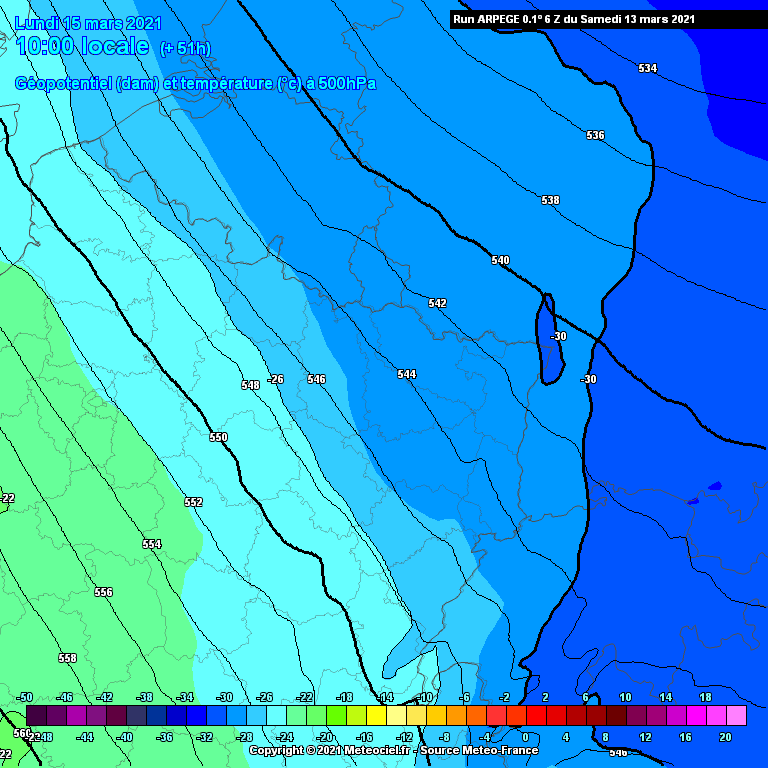Click the 550 bold contour label
This screenshot has width=768, height=768.
(218, 437)
